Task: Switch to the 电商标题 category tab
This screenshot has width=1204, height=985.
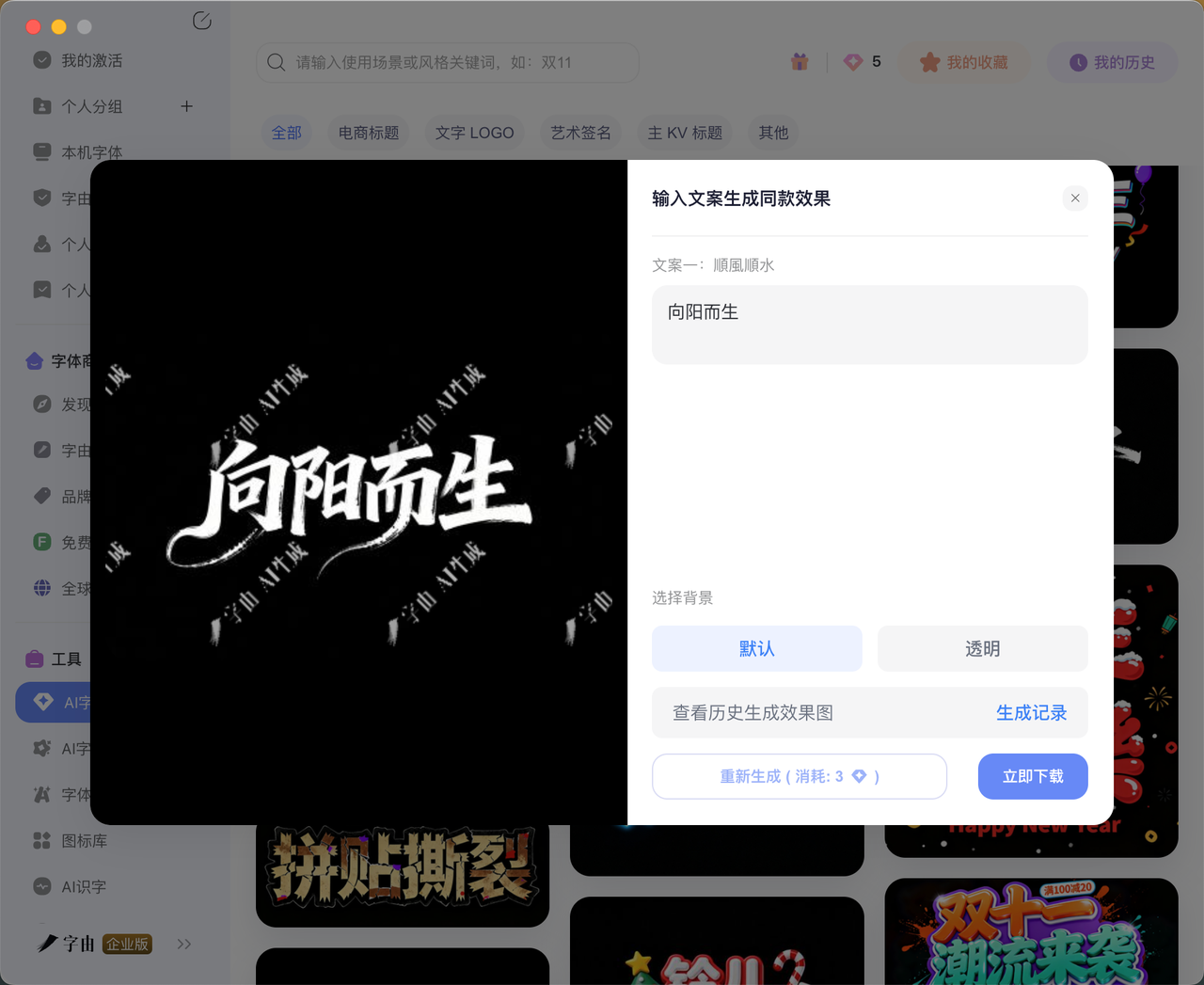Action: [x=368, y=133]
